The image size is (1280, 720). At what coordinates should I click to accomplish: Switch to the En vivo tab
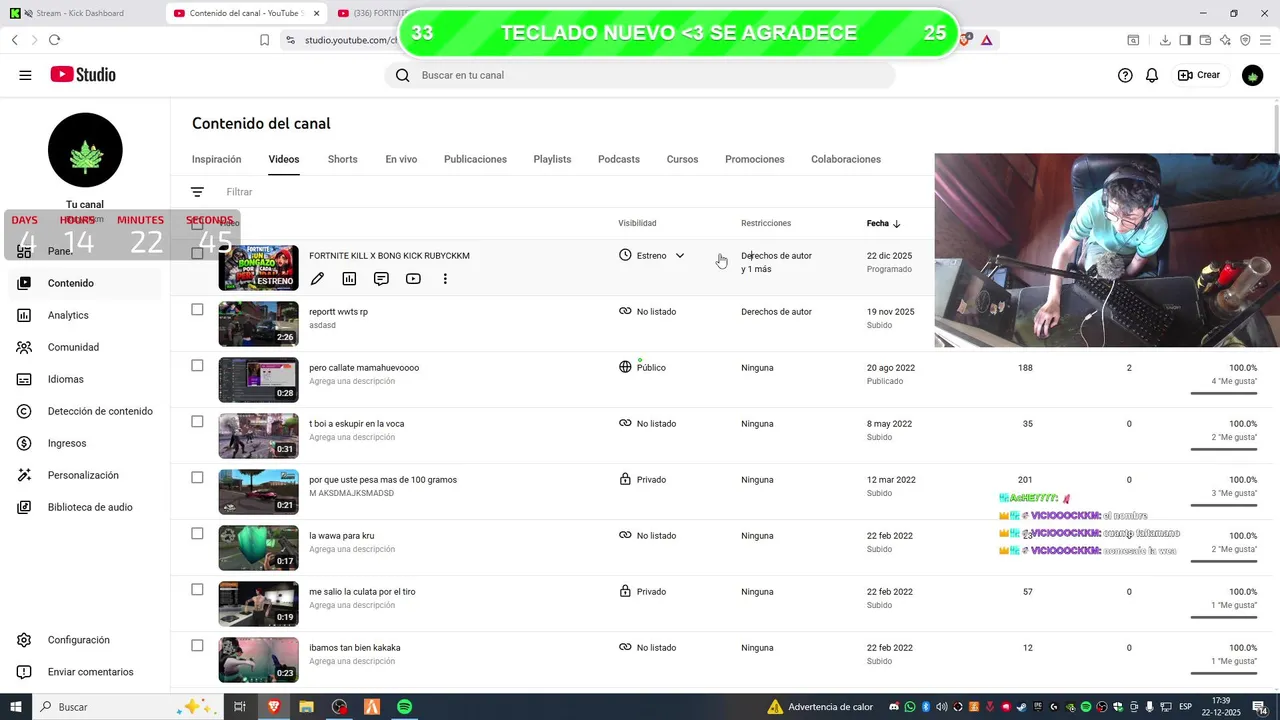click(401, 159)
